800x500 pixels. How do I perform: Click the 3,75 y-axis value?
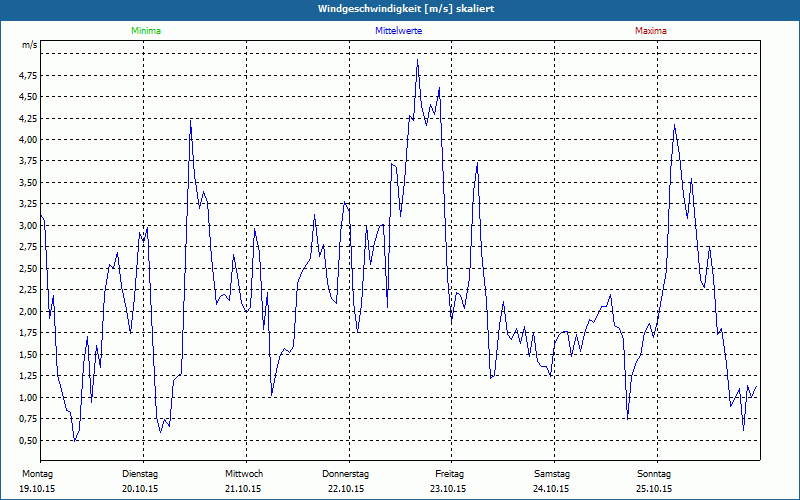pos(29,161)
